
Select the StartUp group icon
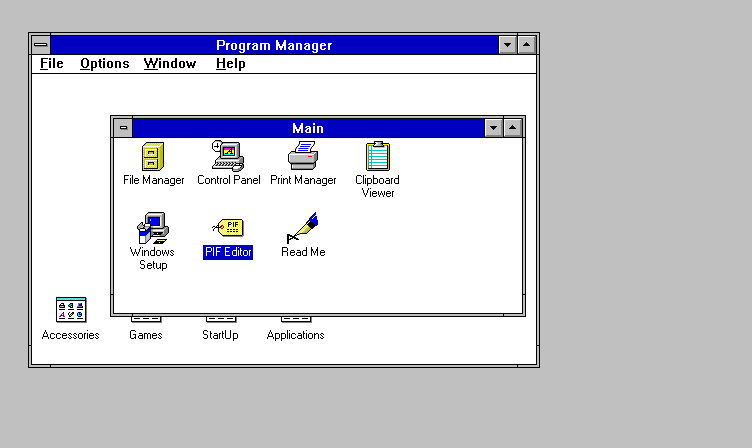pyautogui.click(x=221, y=319)
